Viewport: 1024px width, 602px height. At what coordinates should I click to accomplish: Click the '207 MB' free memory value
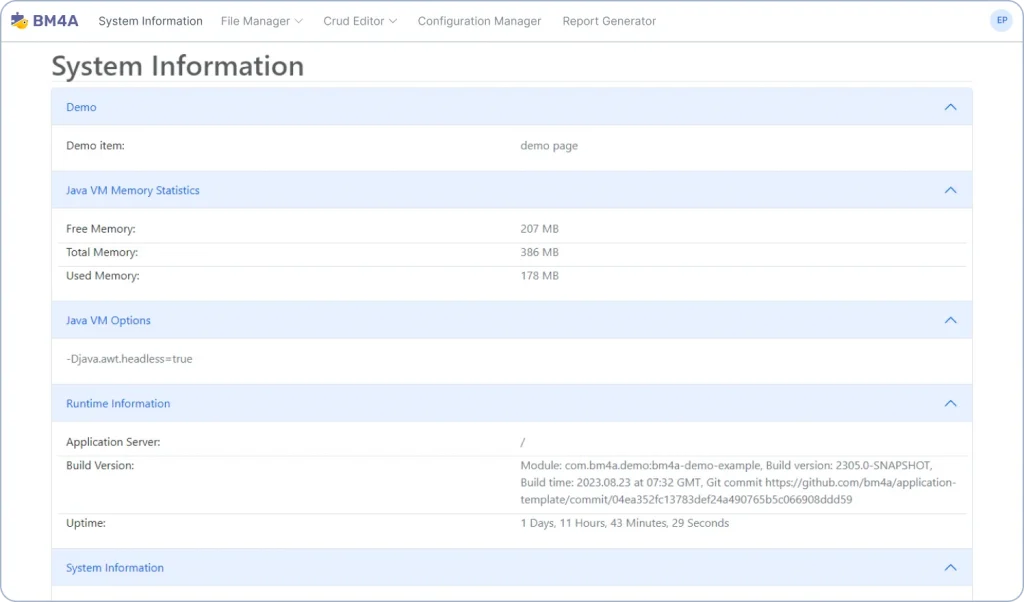point(539,229)
